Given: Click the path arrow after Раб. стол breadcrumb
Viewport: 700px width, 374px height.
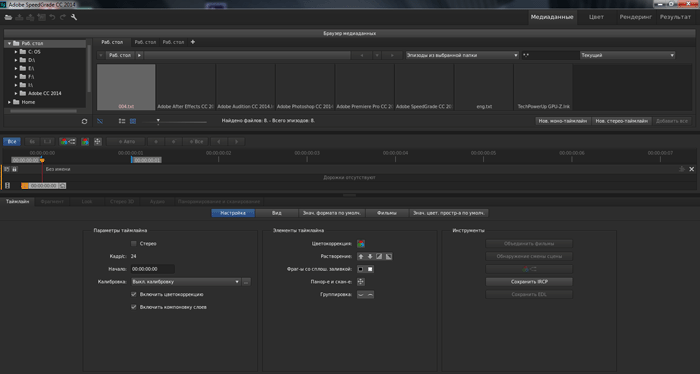Looking at the screenshot, I should [x=139, y=55].
